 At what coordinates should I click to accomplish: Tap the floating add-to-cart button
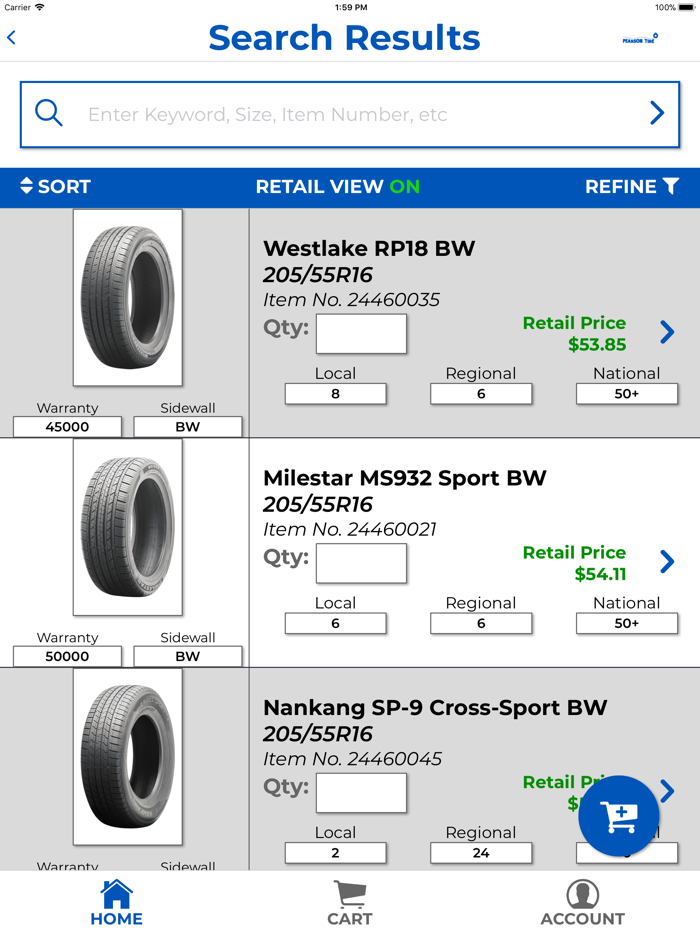coord(618,816)
